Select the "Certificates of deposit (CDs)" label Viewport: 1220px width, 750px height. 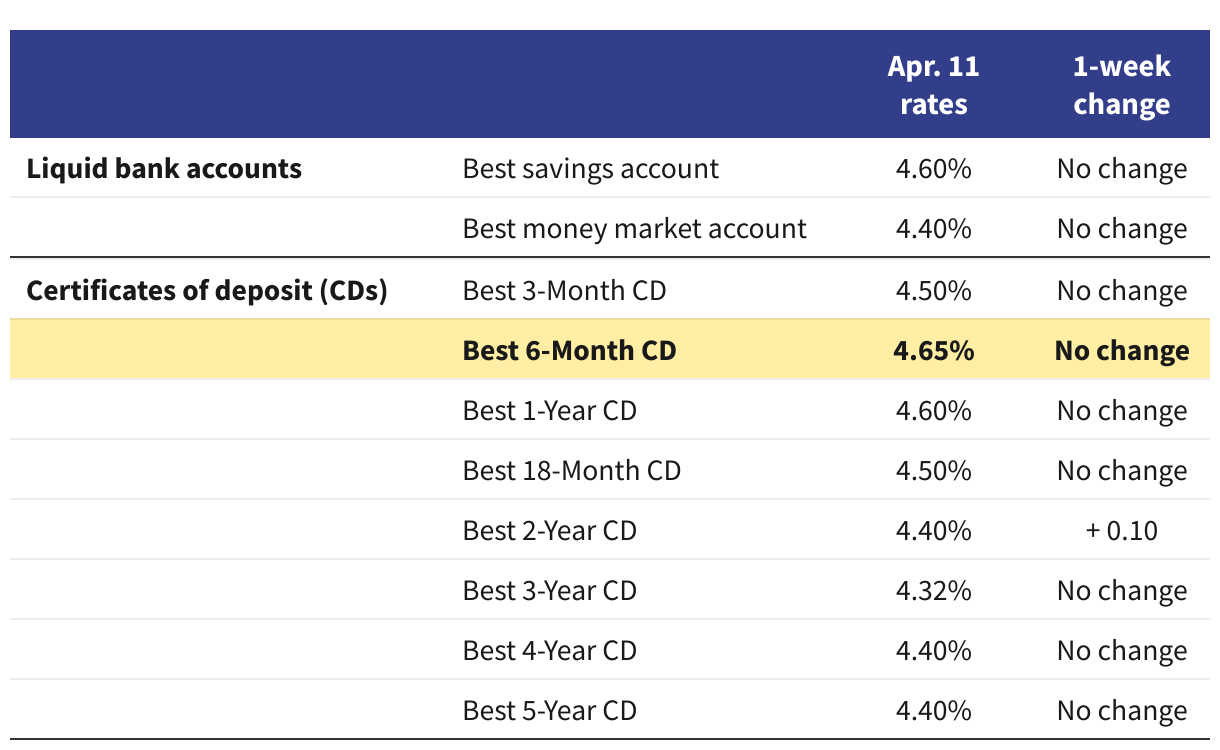(x=207, y=290)
